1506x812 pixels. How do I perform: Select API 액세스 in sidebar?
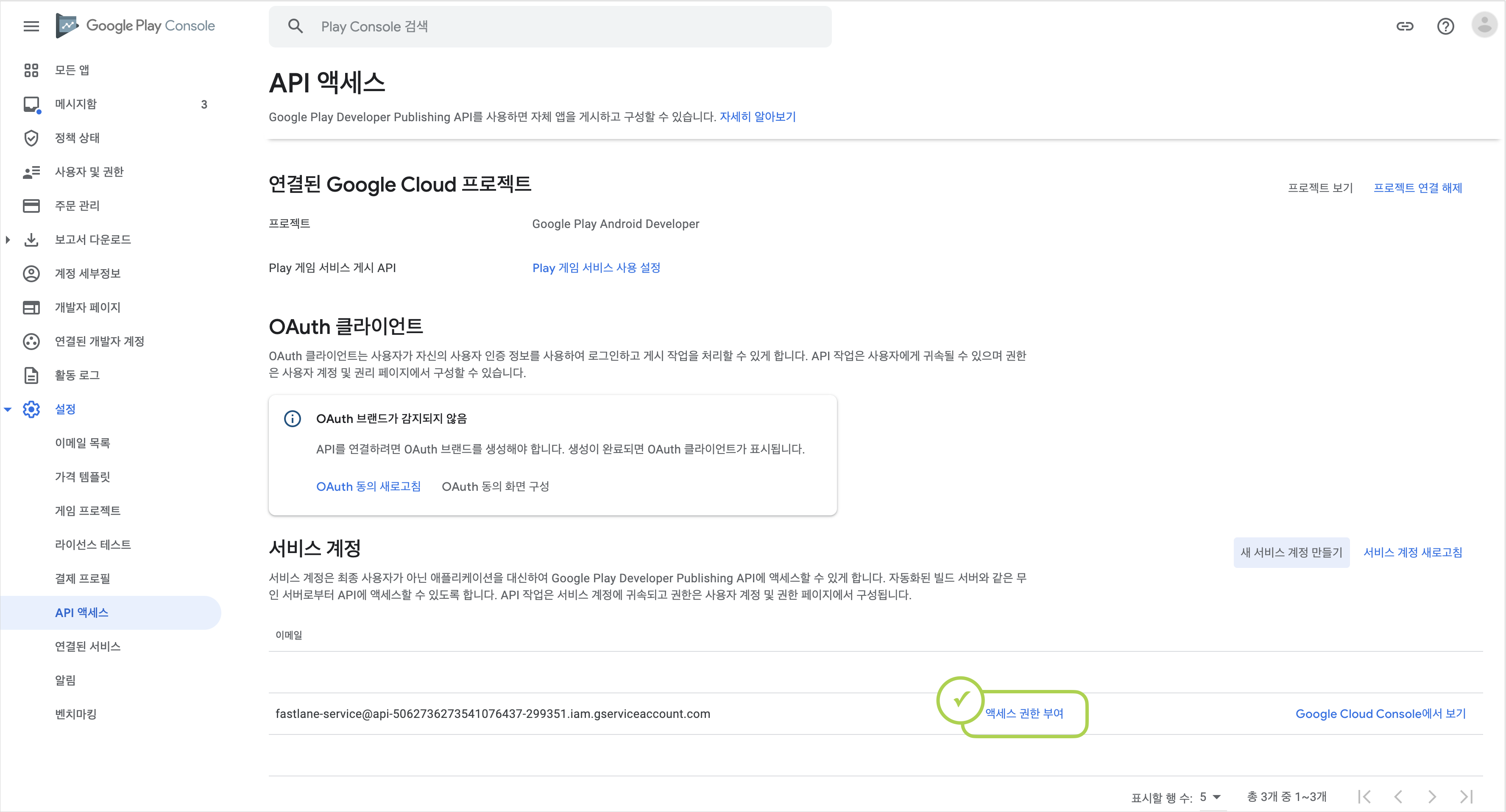click(111, 612)
